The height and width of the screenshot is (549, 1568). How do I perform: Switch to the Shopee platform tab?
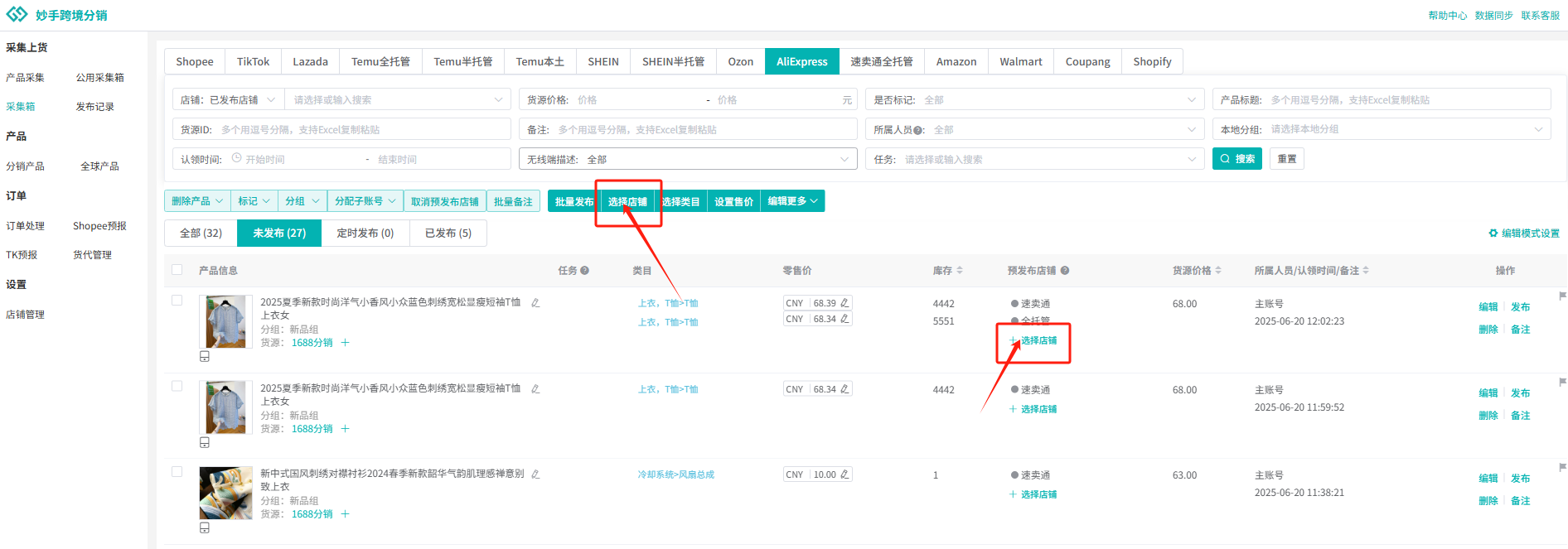tap(195, 62)
